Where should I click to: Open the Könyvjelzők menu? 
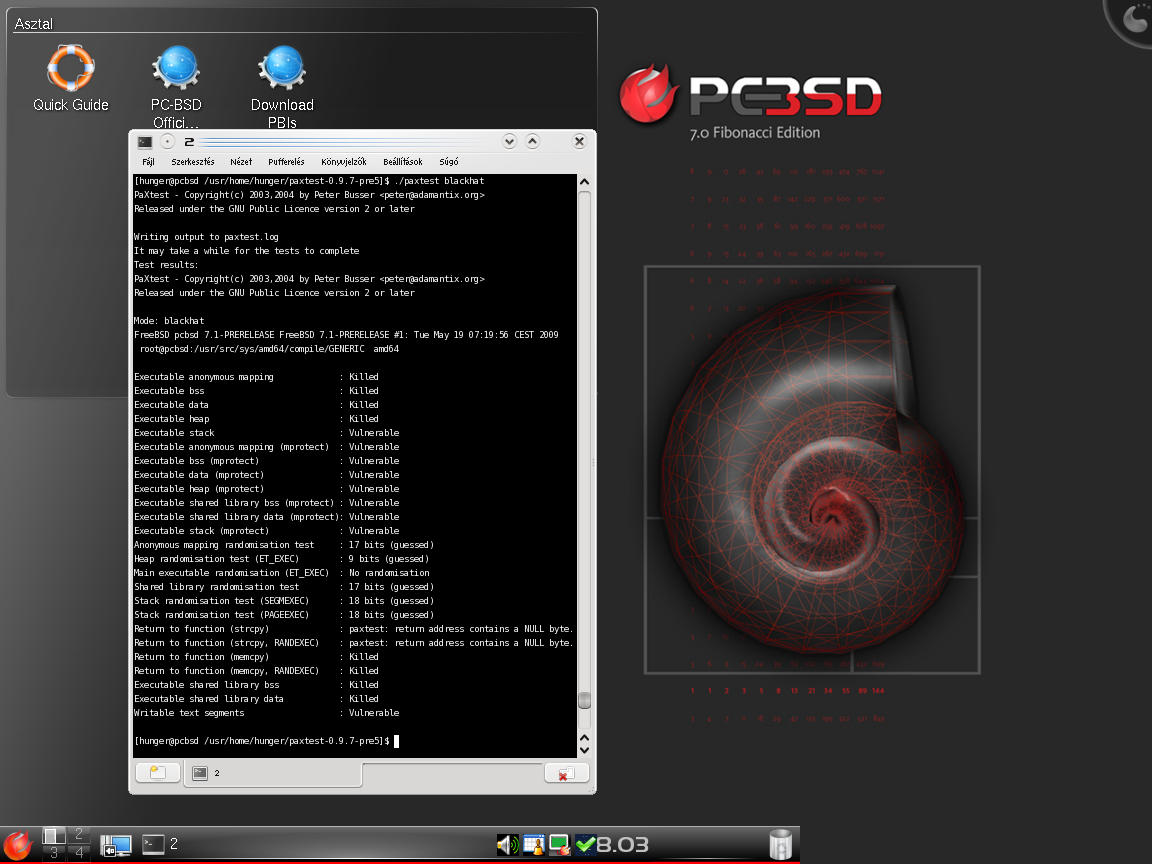pyautogui.click(x=344, y=162)
